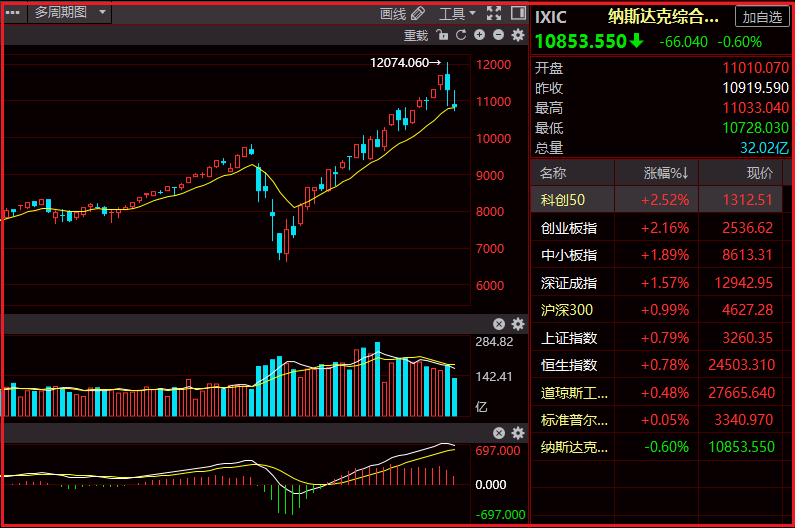Click the 加自选 add to watchlist button
Screen dimensions: 795x528
pos(762,17)
